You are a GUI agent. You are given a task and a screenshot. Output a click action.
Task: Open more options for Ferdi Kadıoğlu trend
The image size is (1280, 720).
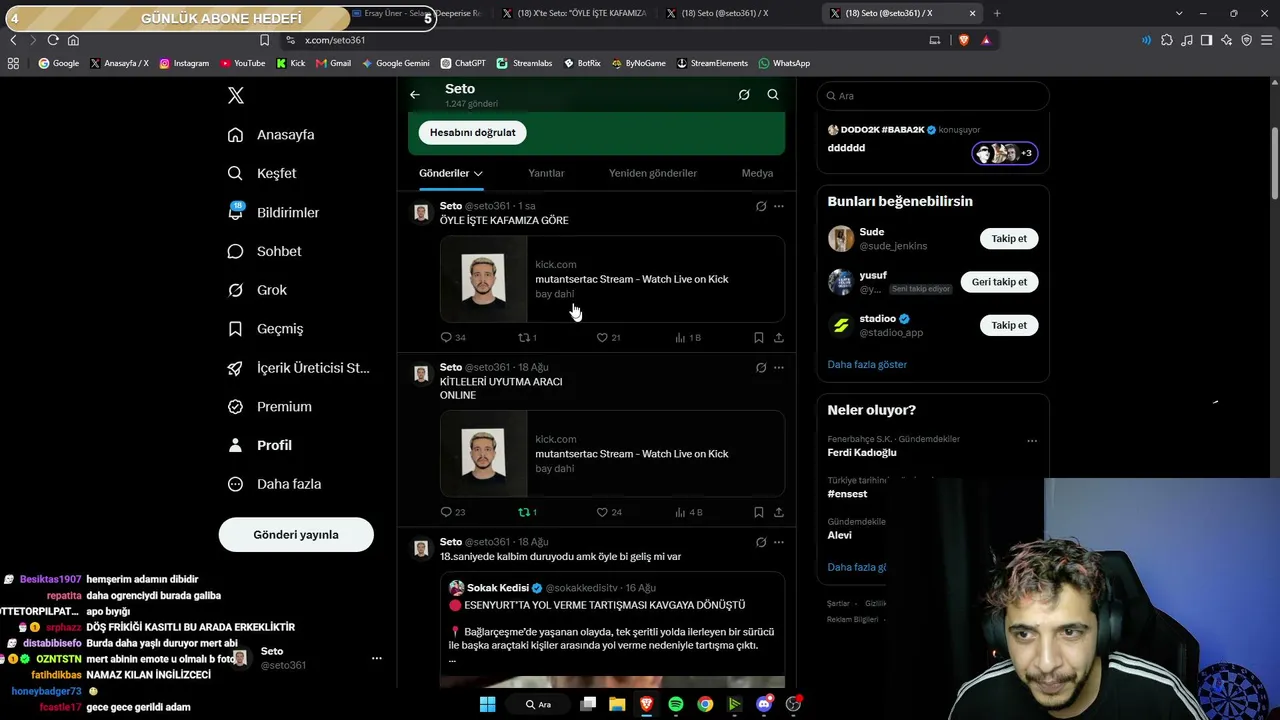(x=1032, y=441)
